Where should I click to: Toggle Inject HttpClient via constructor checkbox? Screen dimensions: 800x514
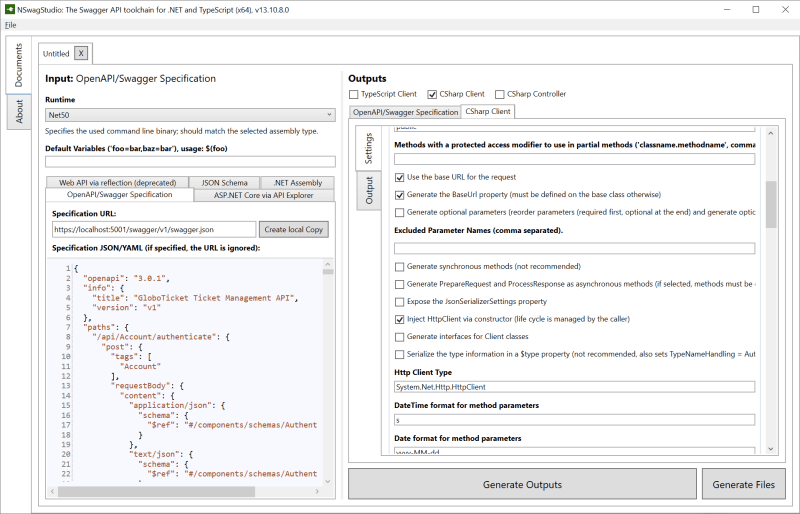[399, 320]
